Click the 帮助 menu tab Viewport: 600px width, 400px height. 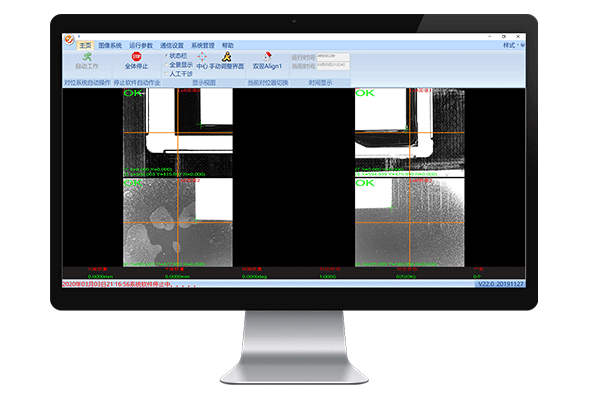tap(228, 45)
